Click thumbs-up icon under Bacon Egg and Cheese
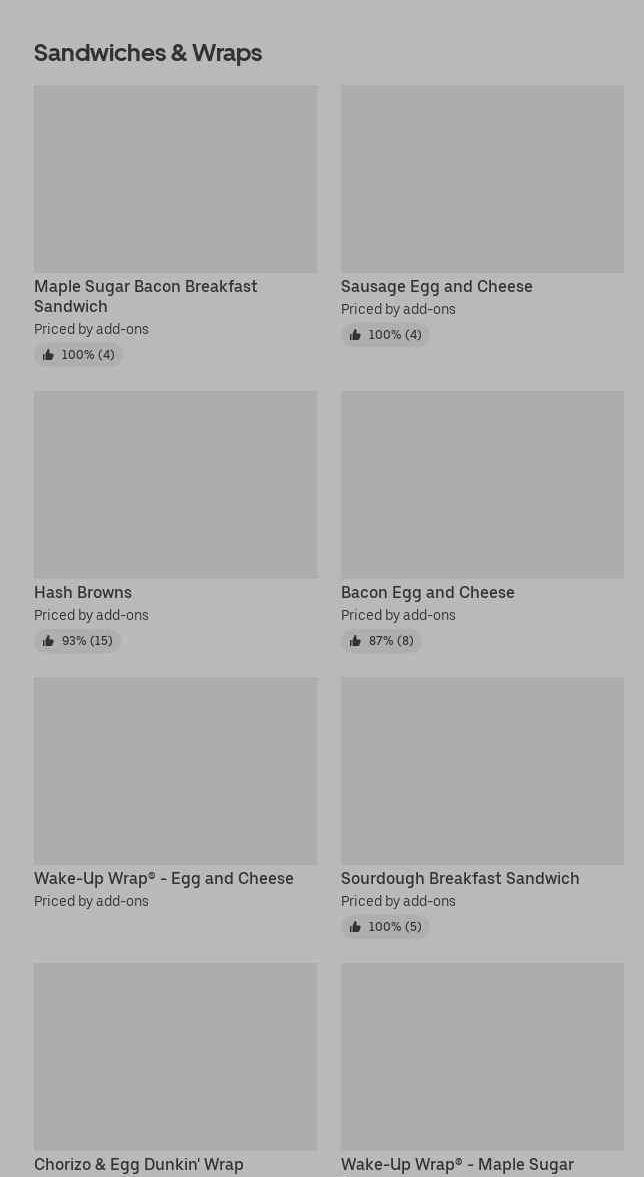The width and height of the screenshot is (644, 1177). [x=355, y=641]
